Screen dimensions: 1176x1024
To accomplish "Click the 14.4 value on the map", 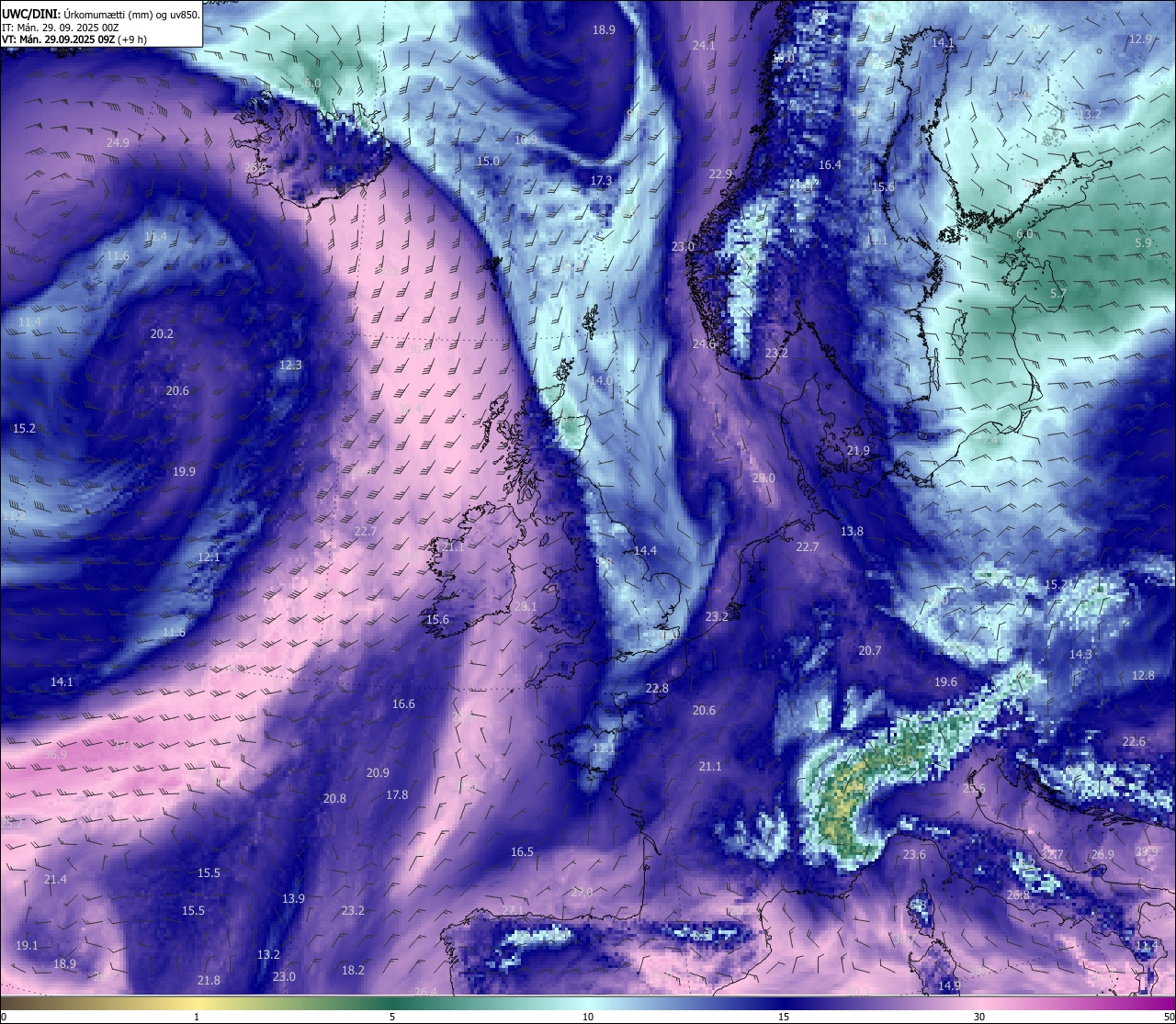I will [645, 550].
